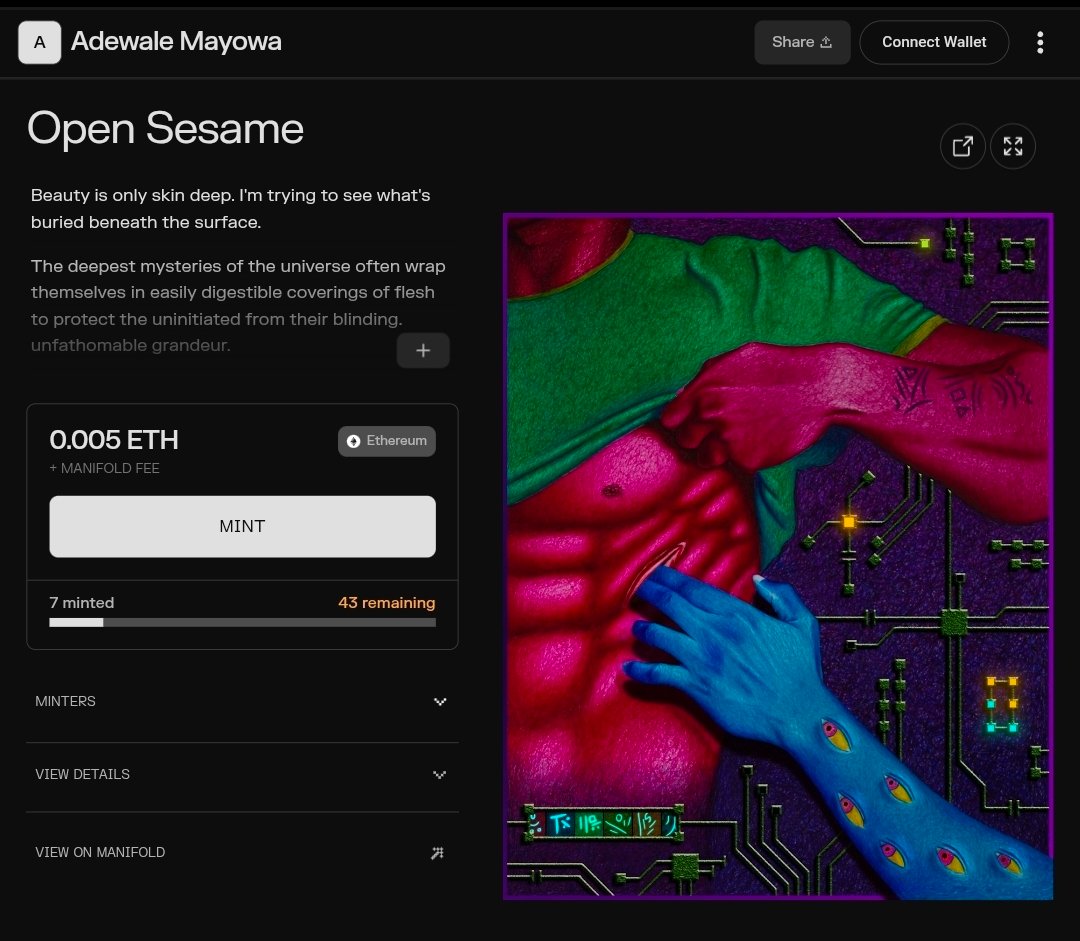The image size is (1080, 941).
Task: Expand the MINTERS section
Action: coord(242,701)
